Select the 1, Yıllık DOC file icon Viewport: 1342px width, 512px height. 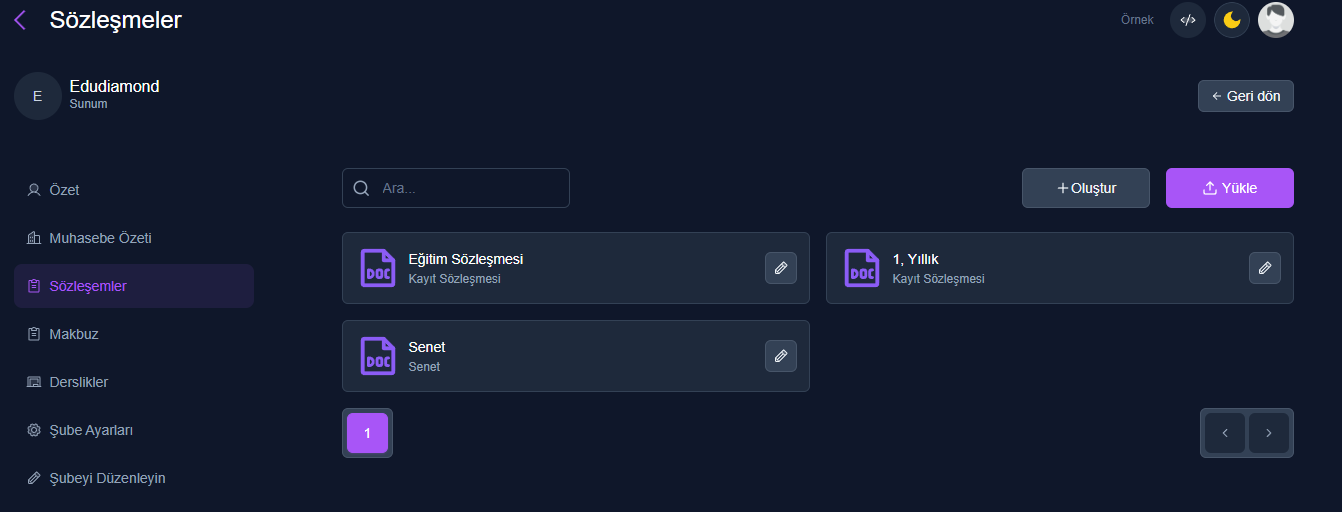(862, 268)
